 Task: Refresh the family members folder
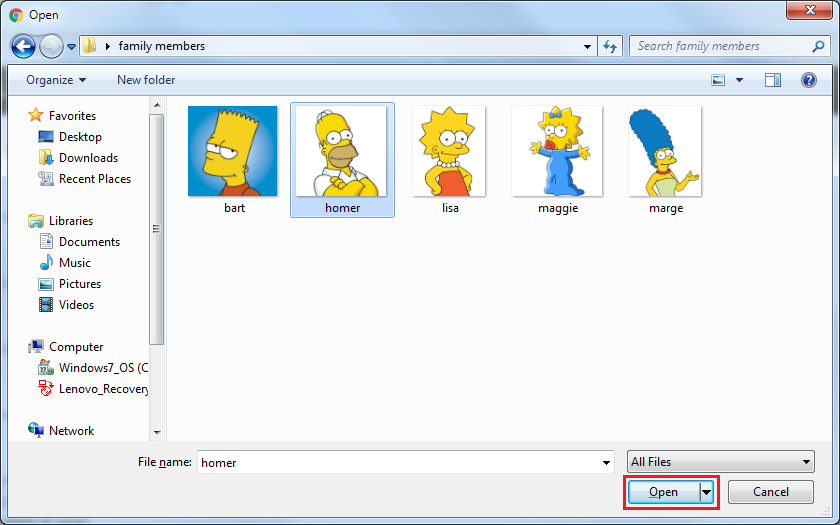click(x=610, y=47)
